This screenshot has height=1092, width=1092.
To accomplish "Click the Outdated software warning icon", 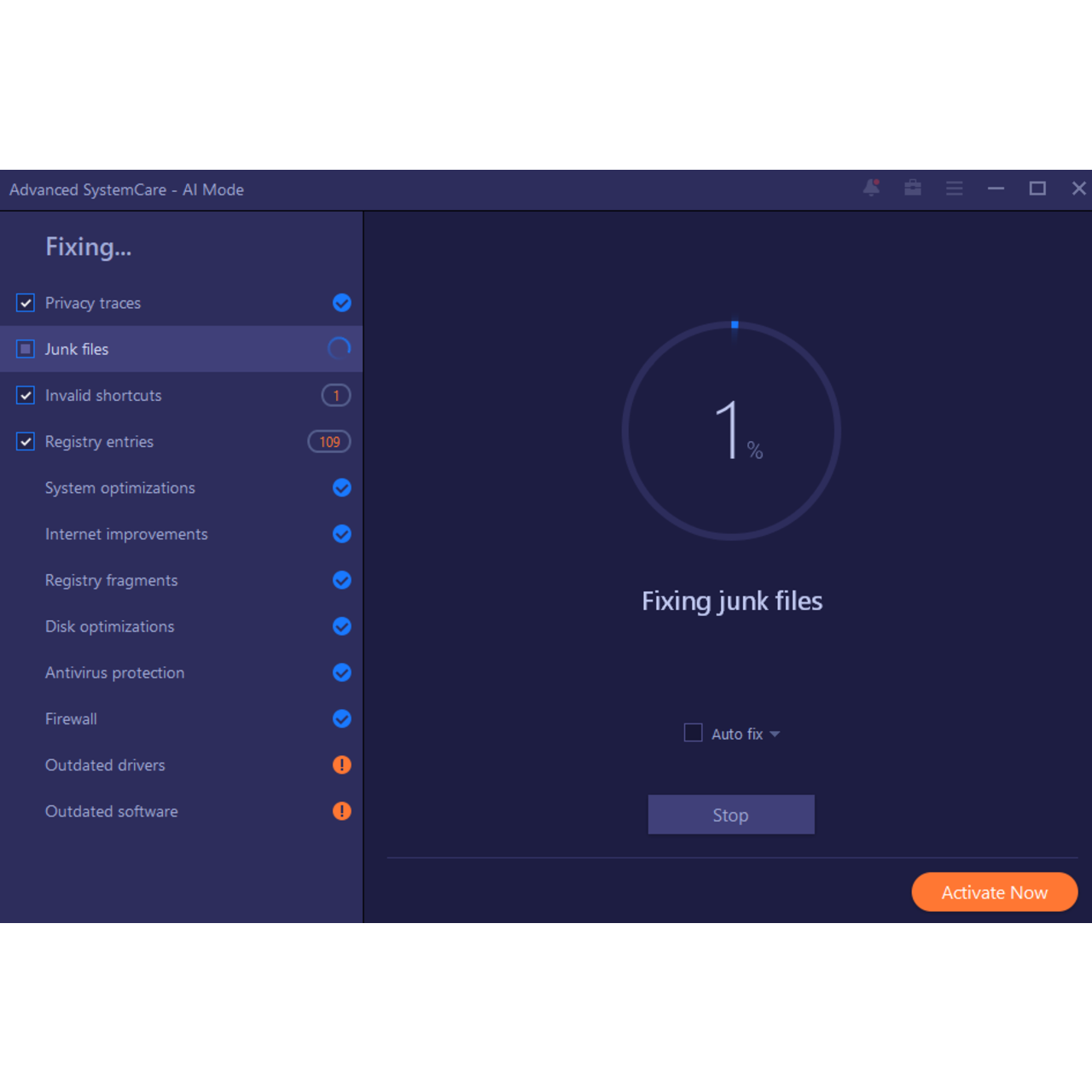I will 341,811.
